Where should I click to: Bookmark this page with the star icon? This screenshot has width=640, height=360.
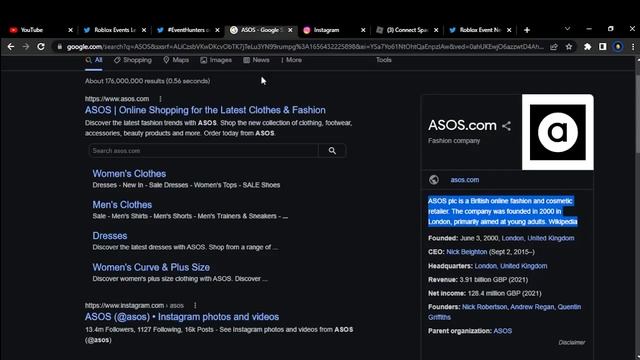coord(569,47)
